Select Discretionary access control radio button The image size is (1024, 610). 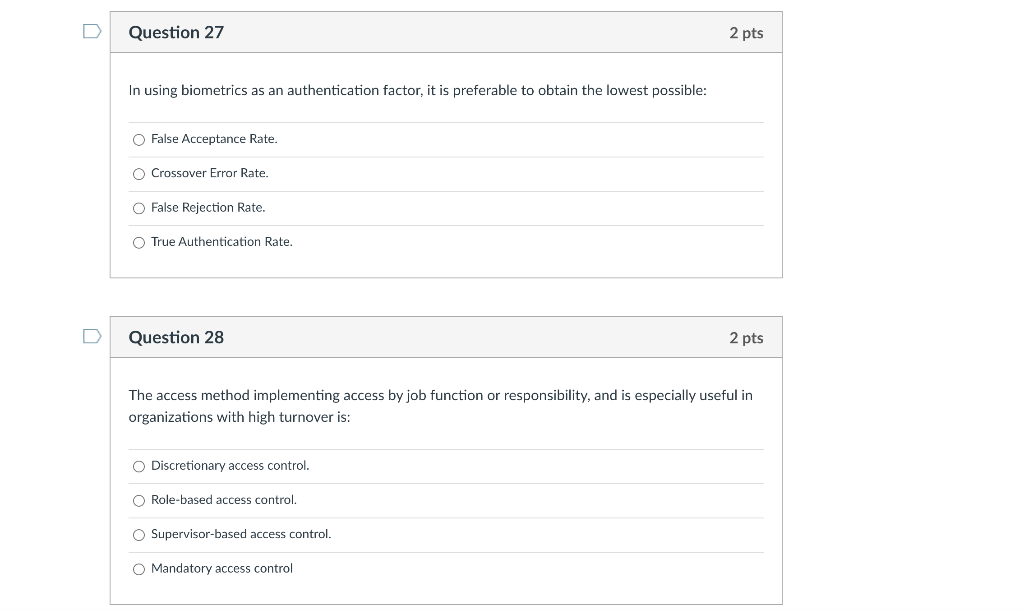(x=138, y=466)
